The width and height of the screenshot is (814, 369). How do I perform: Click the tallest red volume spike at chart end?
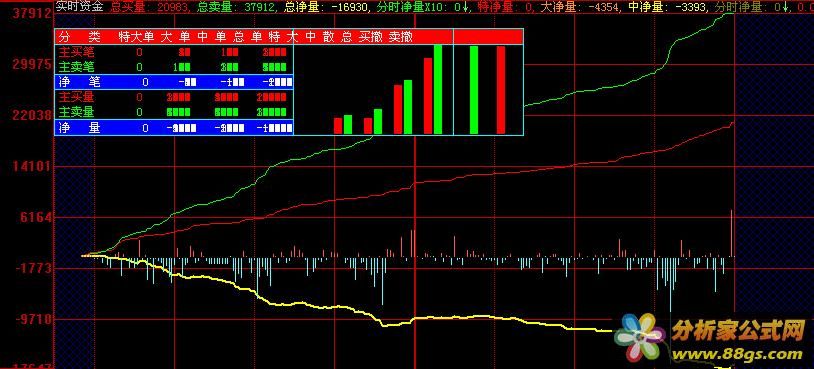(731, 233)
